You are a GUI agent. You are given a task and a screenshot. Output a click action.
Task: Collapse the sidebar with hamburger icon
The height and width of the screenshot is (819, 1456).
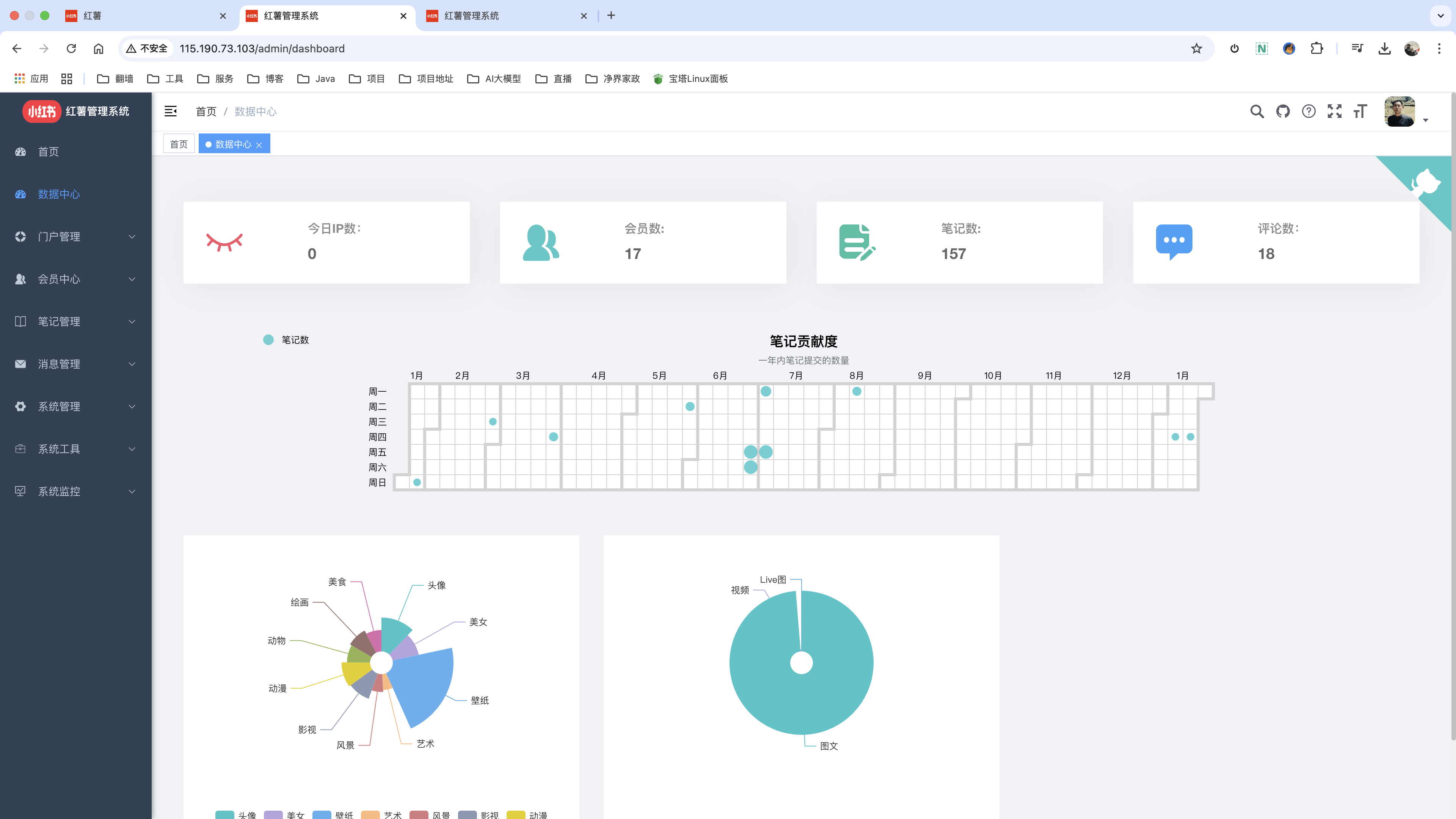point(171,111)
